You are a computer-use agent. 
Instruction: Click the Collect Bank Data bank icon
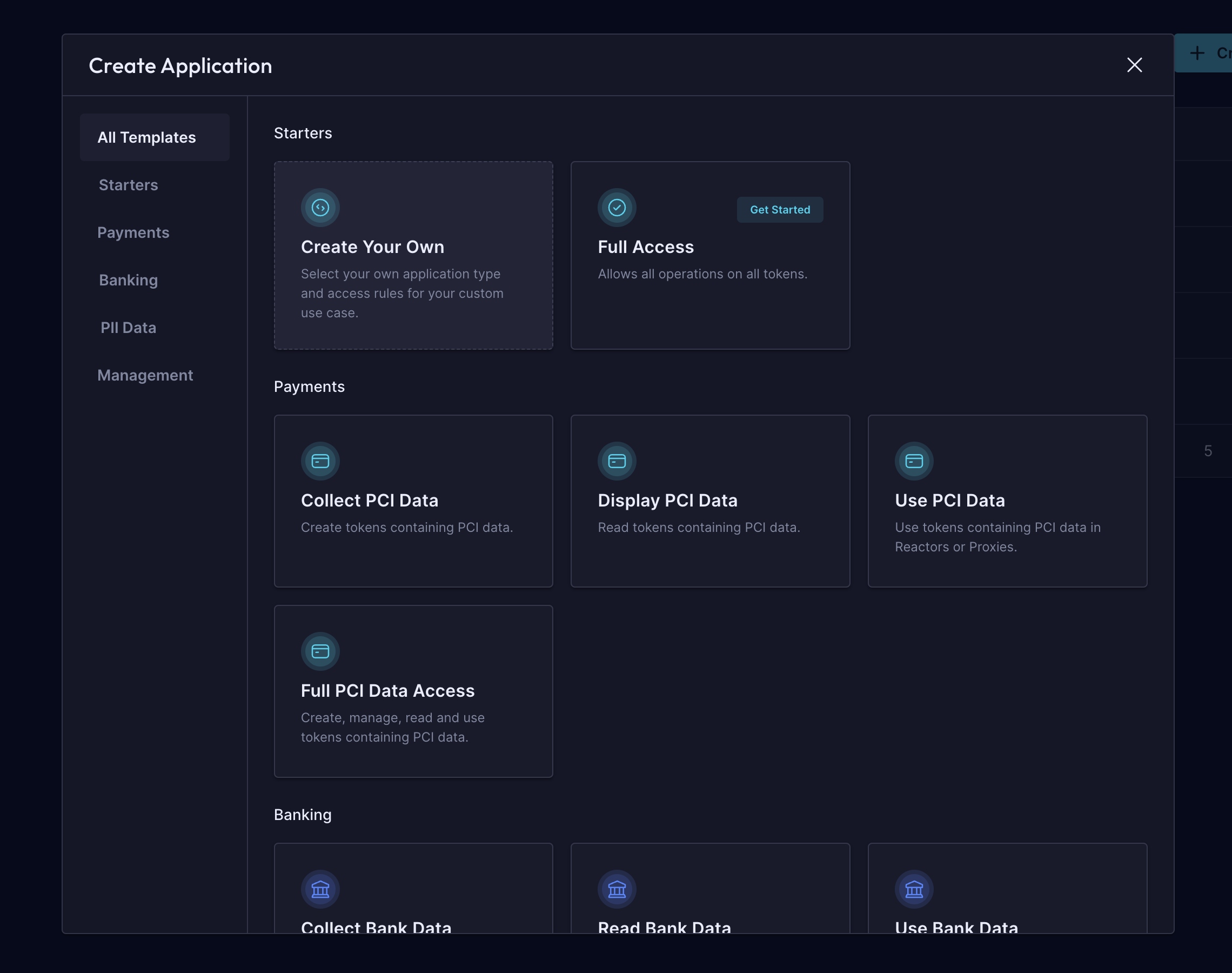pyautogui.click(x=320, y=889)
